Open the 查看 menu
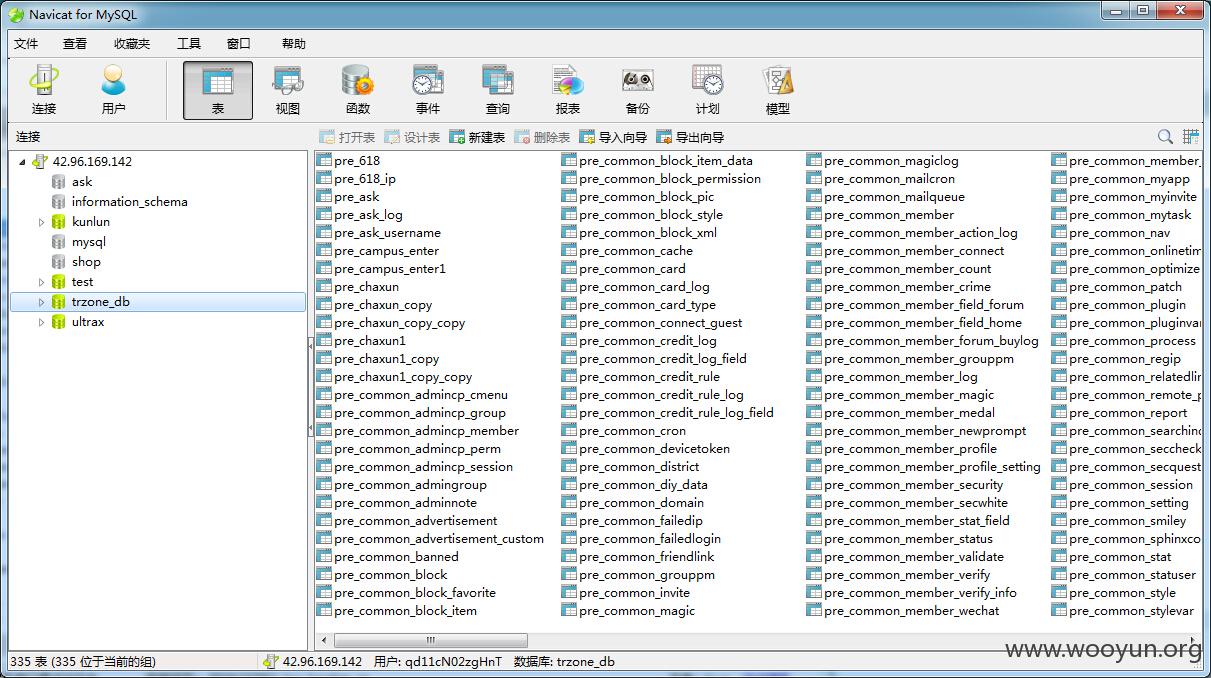Screen dimensions: 1211x678 tap(75, 44)
